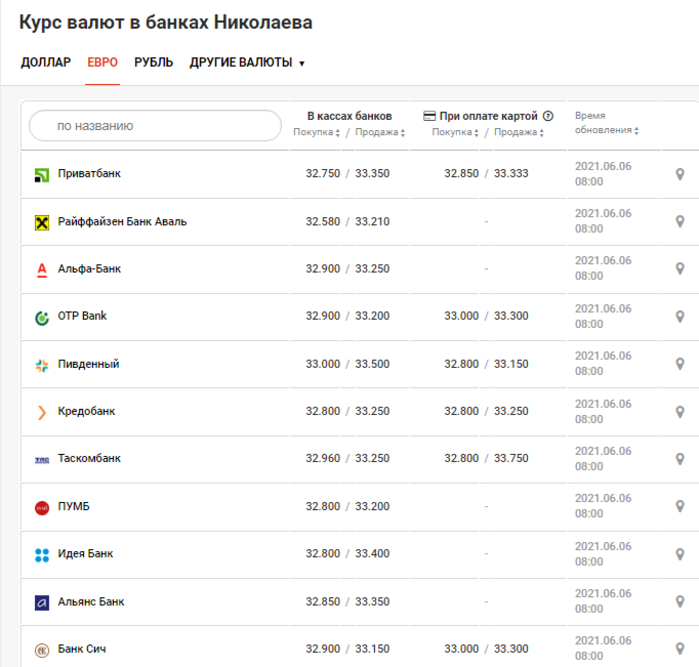Open map pin for Кредобанк row

(x=680, y=412)
